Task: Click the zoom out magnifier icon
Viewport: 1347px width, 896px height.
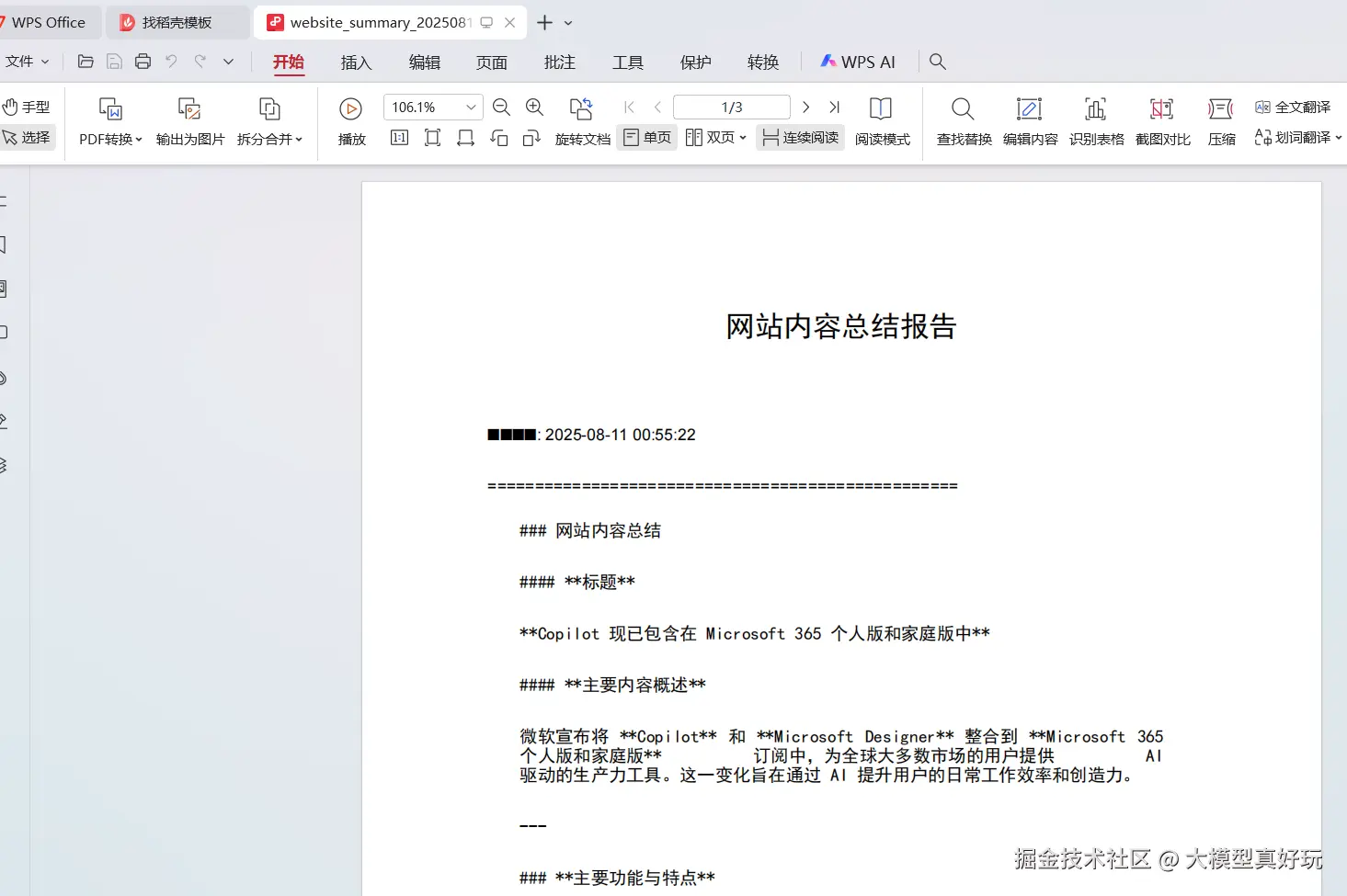Action: 501,108
